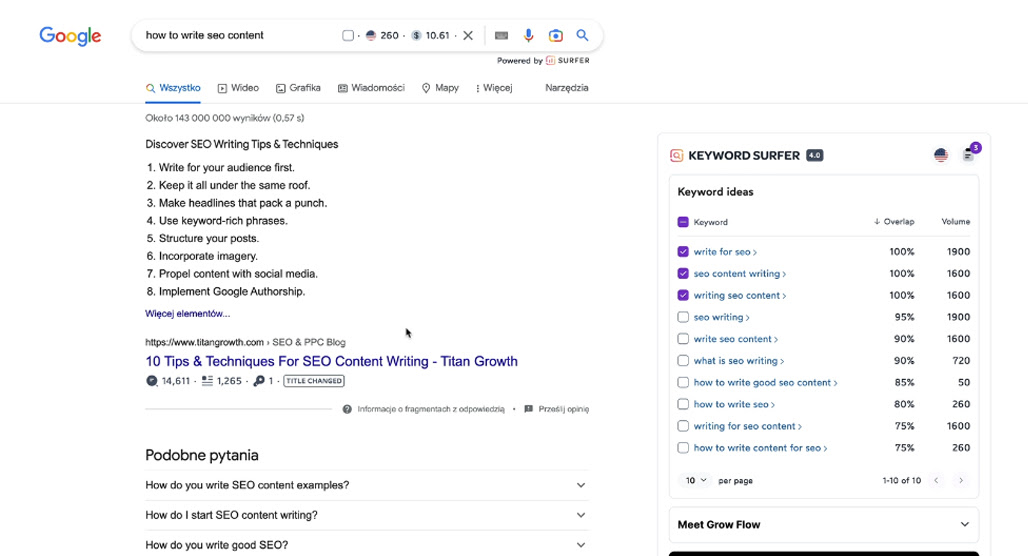This screenshot has width=1028, height=556.
Task: Click the feedback flag icon
Action: (x=528, y=409)
